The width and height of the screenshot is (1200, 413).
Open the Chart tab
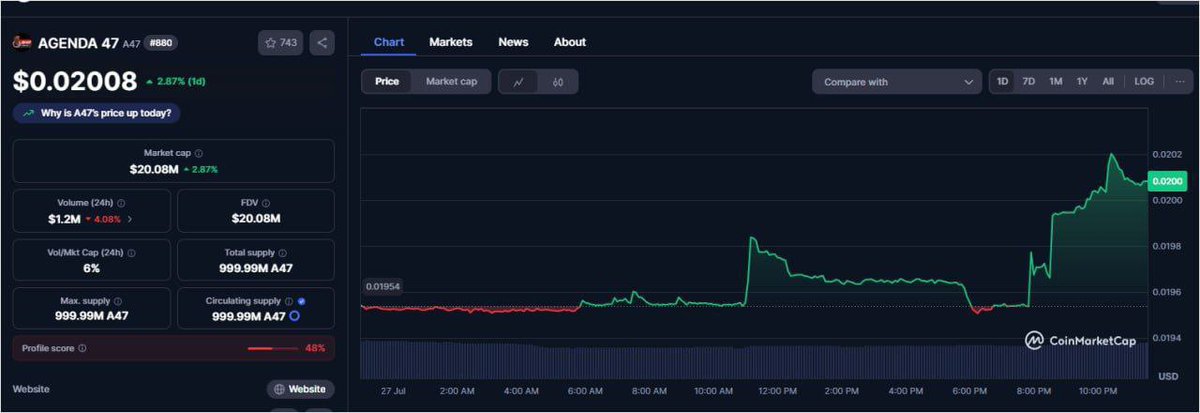tap(389, 42)
